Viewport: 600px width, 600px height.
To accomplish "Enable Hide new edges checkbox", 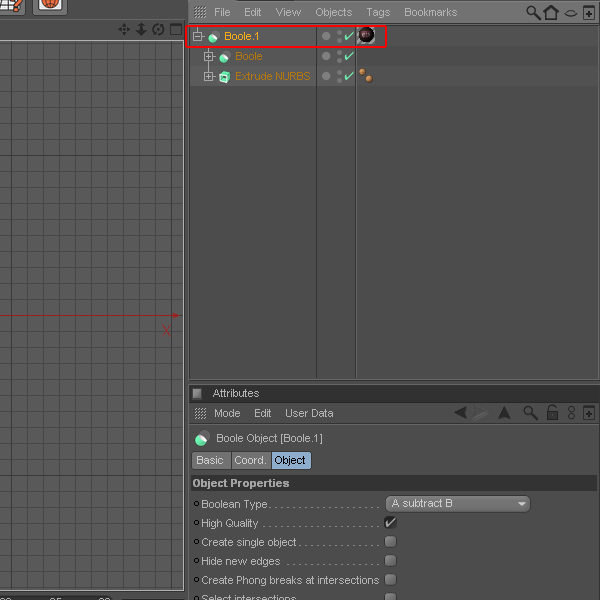I will (x=390, y=561).
